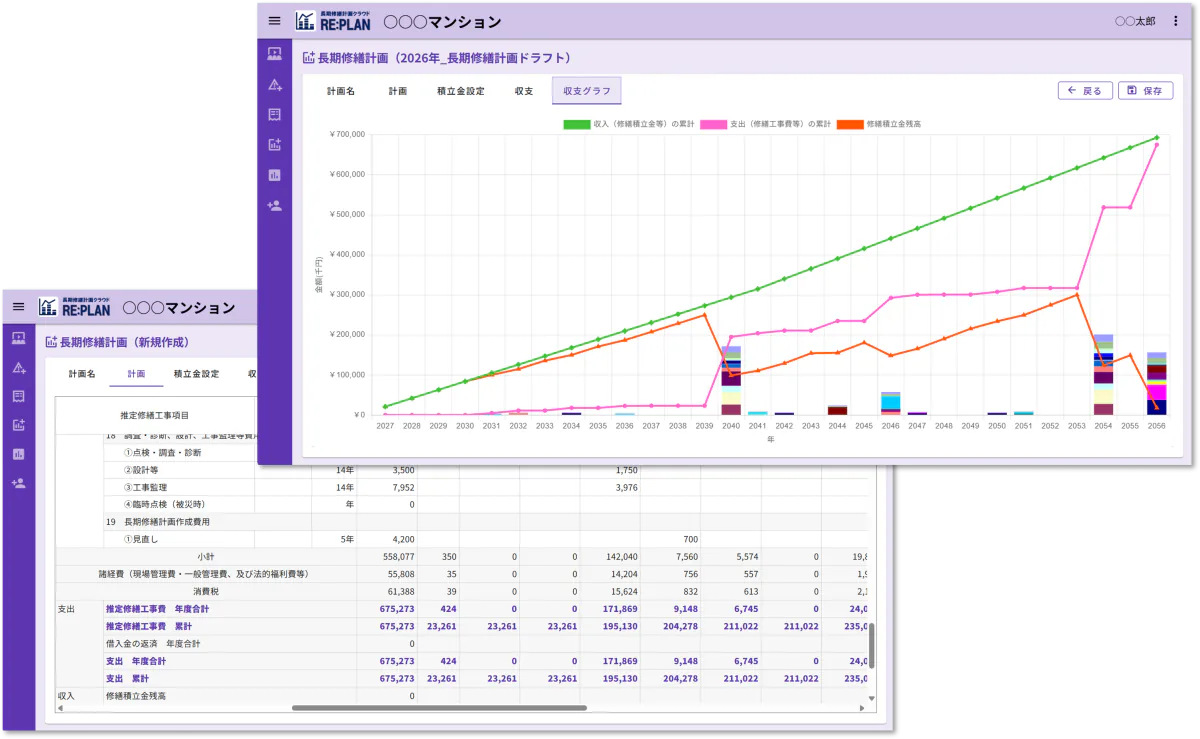Click the warning-triangle-plus sidebar icon in chart window
Image resolution: width=1200 pixels, height=739 pixels.
coord(275,85)
